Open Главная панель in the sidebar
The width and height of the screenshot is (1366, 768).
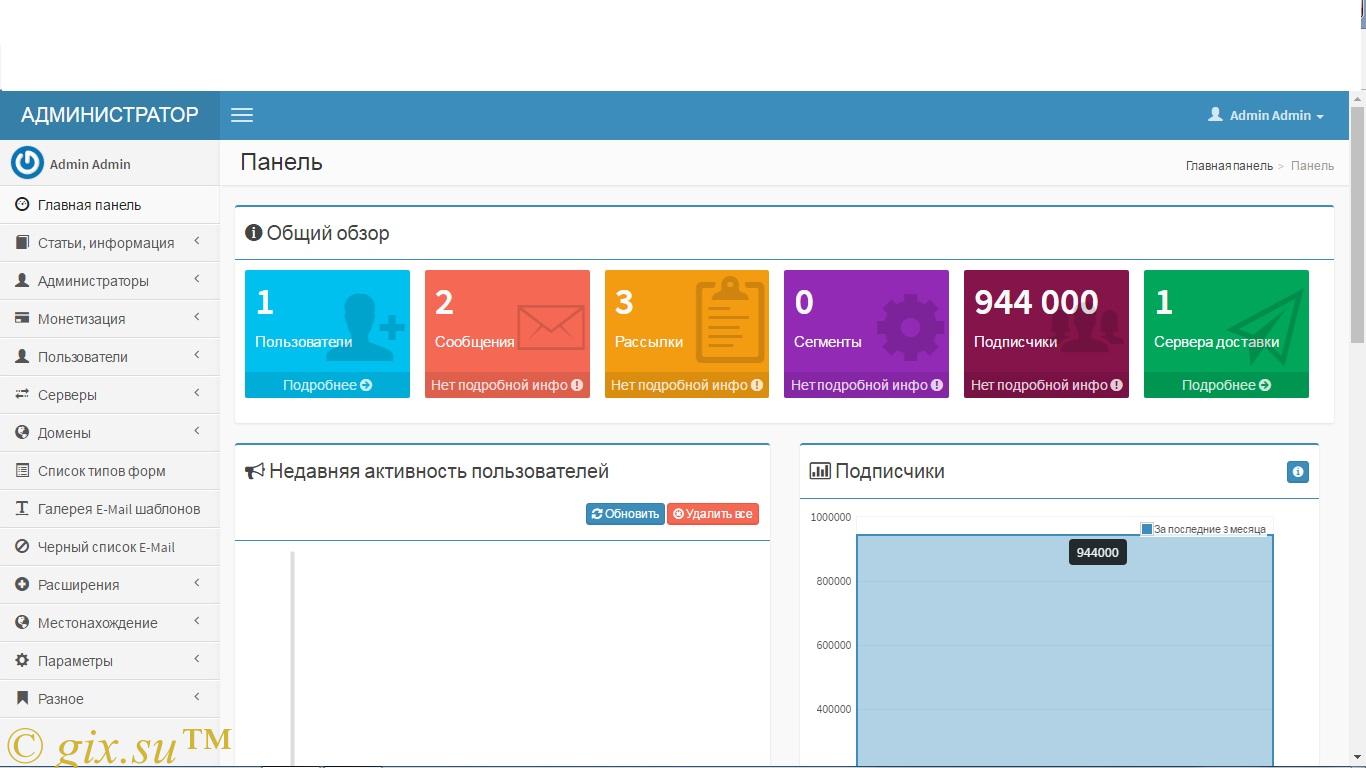click(x=110, y=204)
